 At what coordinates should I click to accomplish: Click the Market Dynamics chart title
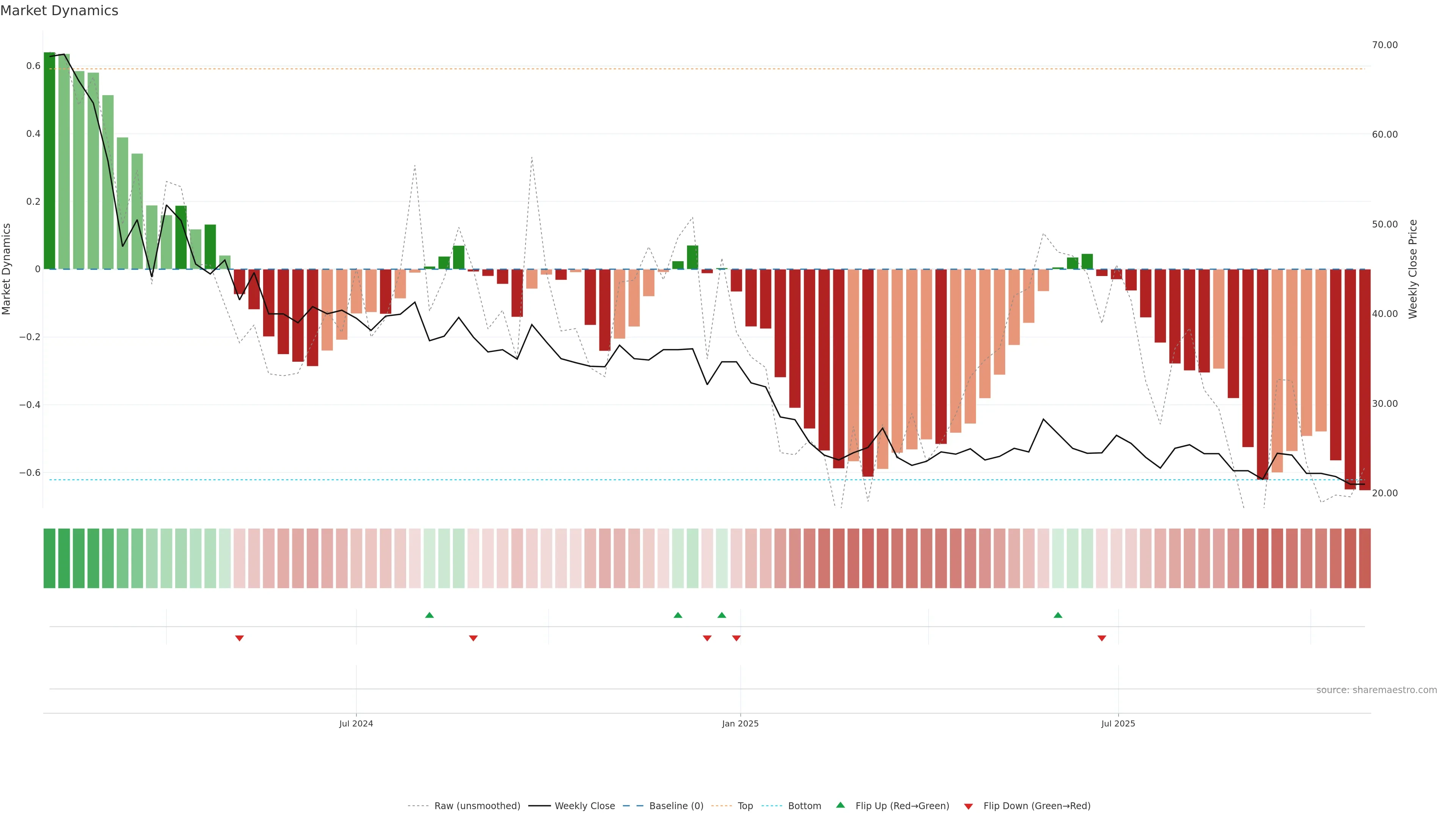(60, 11)
